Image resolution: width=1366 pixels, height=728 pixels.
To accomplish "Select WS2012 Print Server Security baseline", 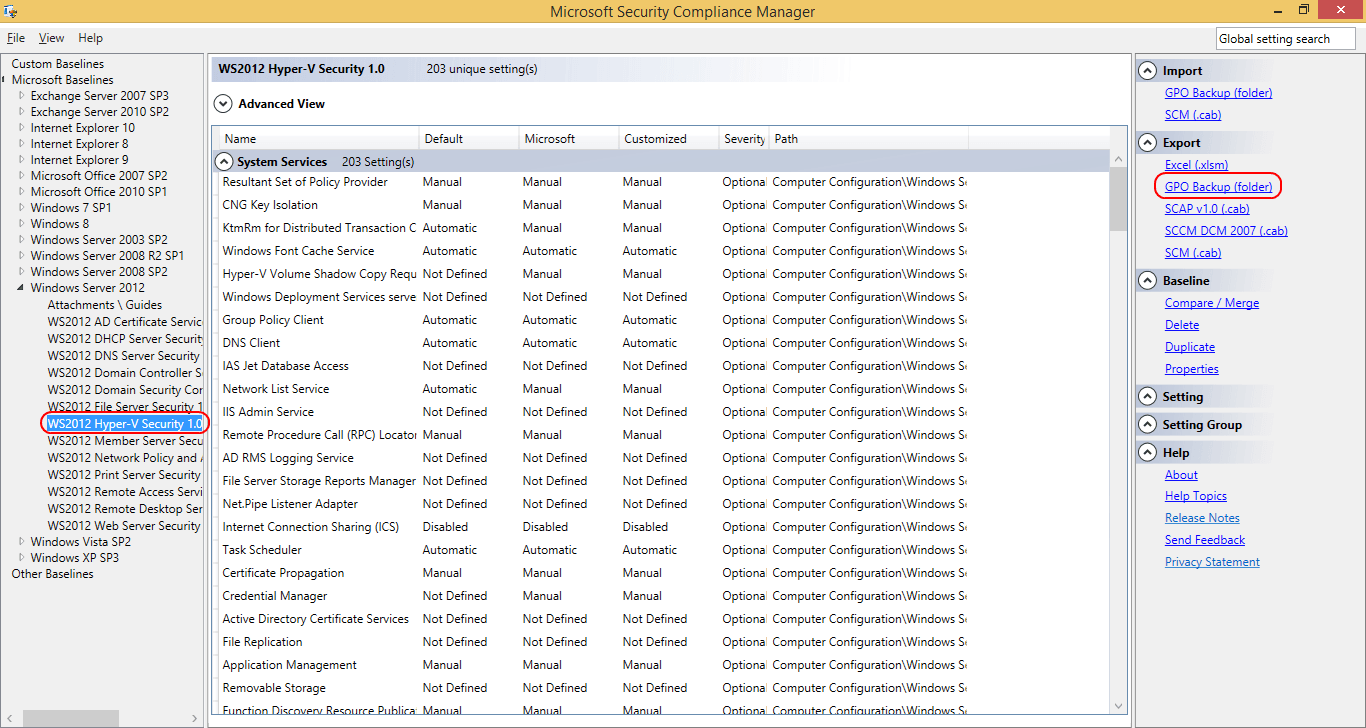I will (x=124, y=475).
